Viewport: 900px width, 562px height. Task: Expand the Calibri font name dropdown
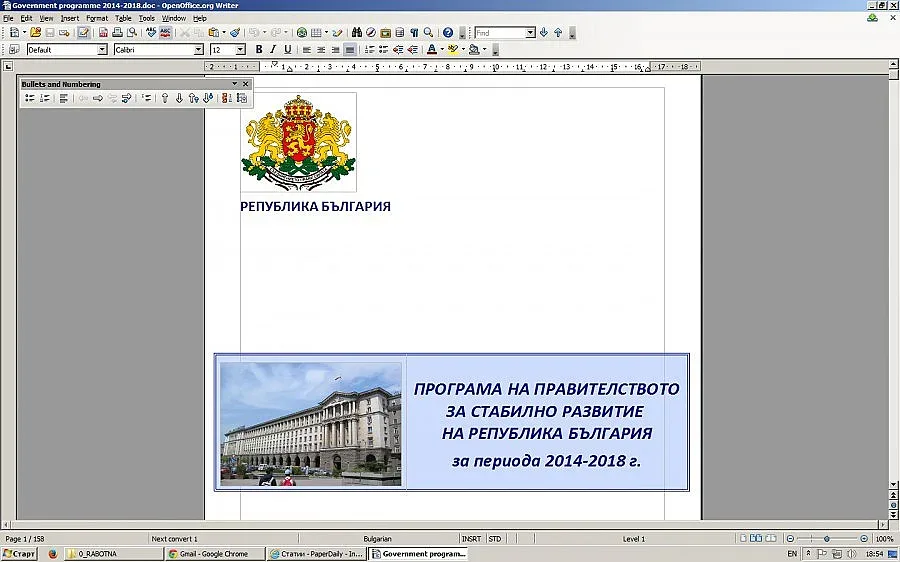click(198, 49)
